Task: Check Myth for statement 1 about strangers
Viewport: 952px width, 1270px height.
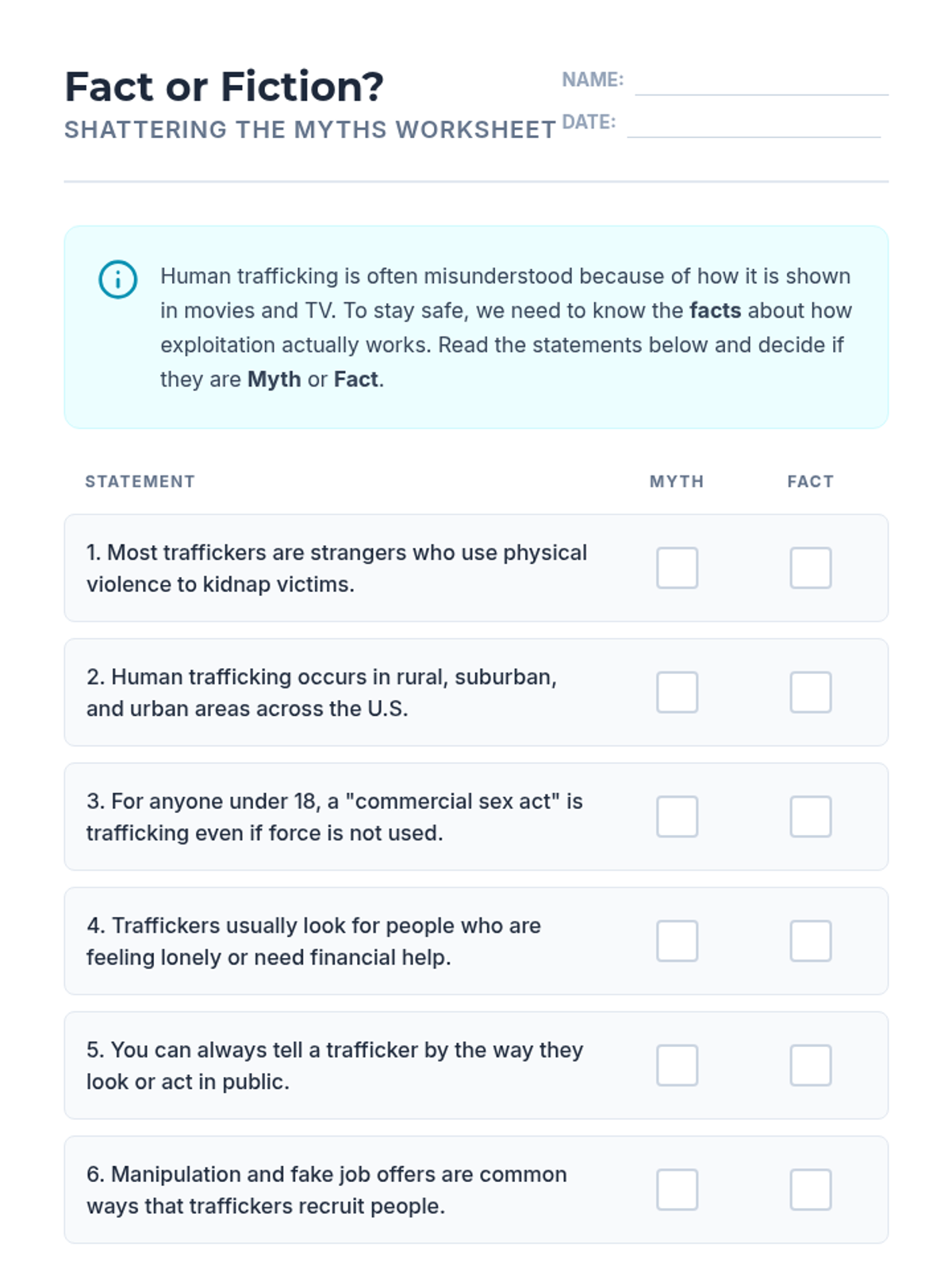Action: point(677,568)
